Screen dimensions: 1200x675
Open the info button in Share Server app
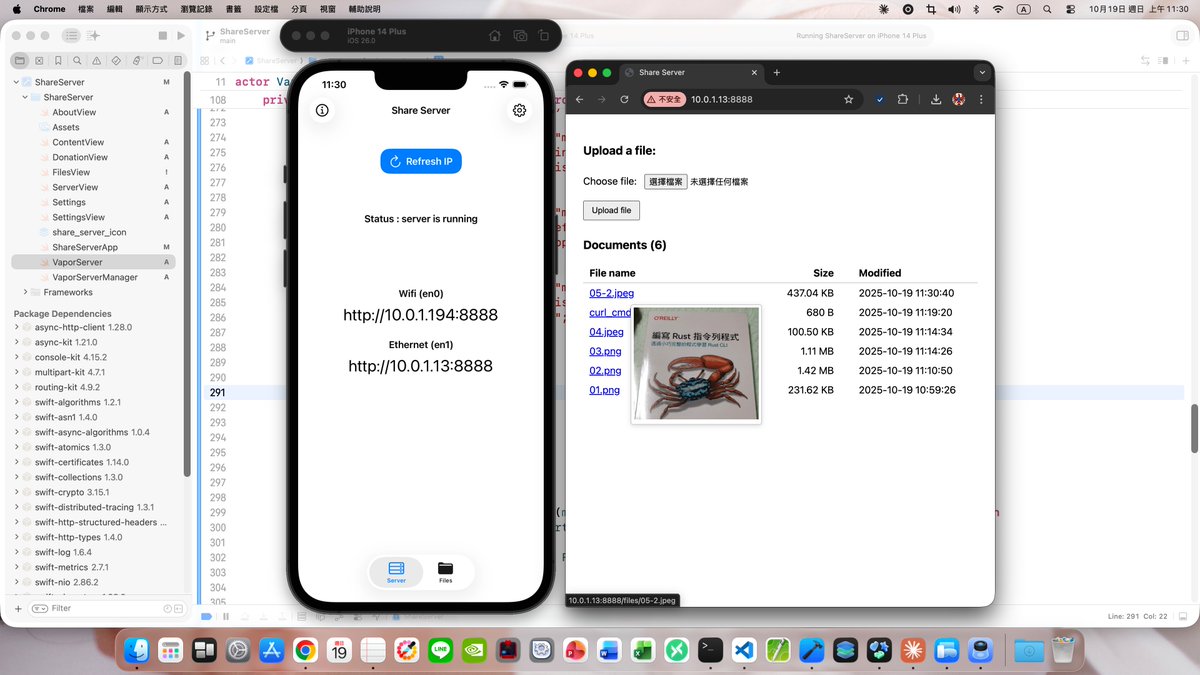322,110
